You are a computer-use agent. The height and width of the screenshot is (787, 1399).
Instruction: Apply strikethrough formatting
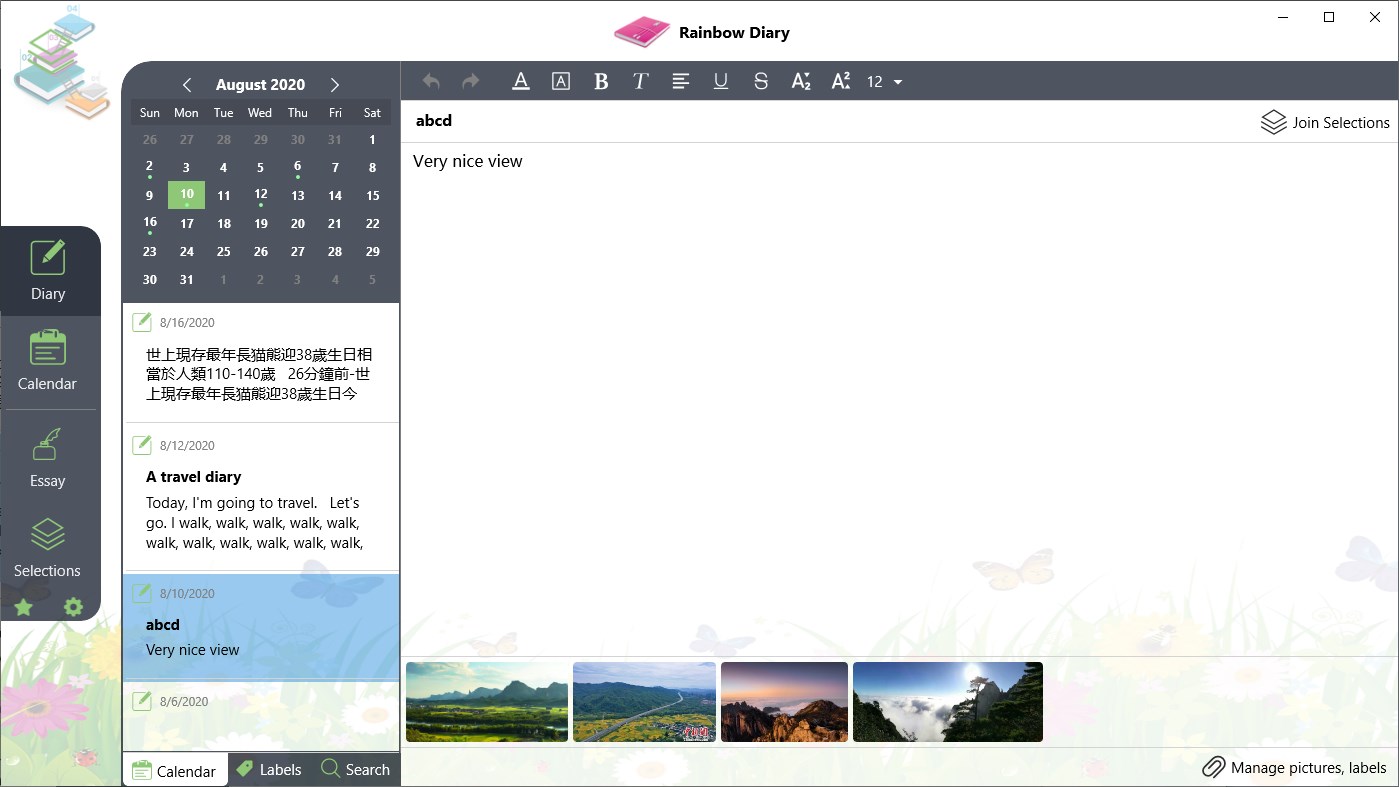[761, 81]
